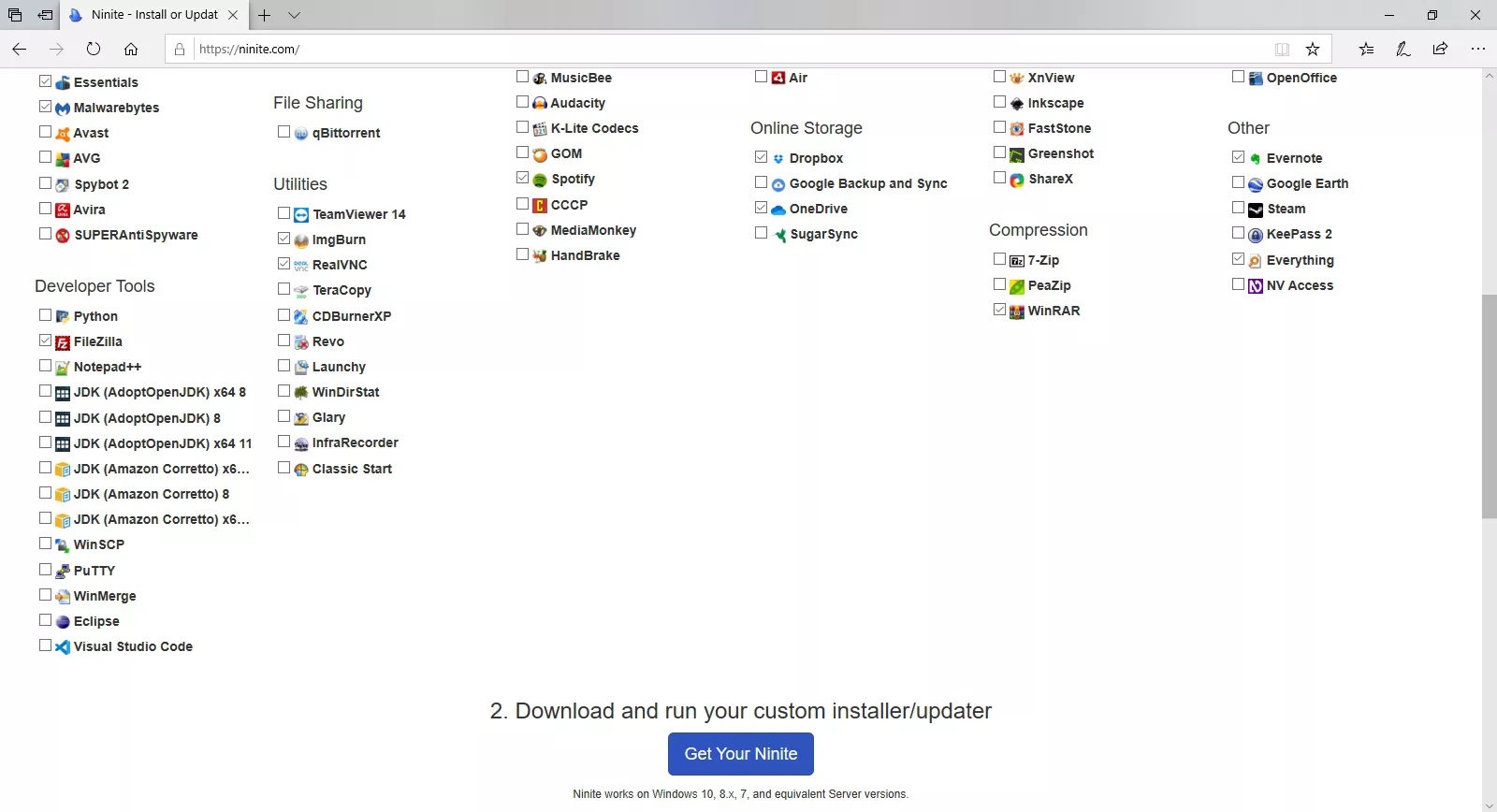Image resolution: width=1497 pixels, height=812 pixels.
Task: Check the PeaZip checkbox
Action: pos(999,284)
